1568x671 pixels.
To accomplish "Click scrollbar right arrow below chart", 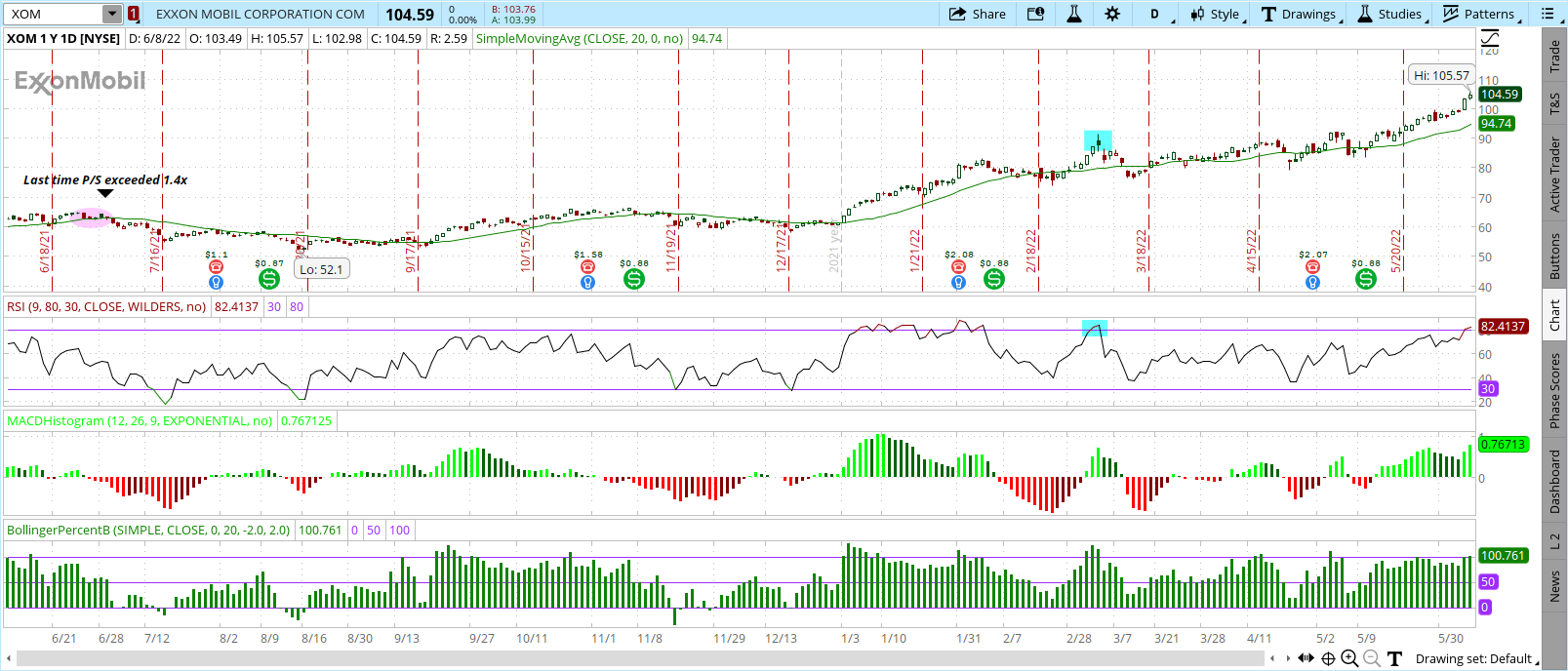I will 1289,658.
